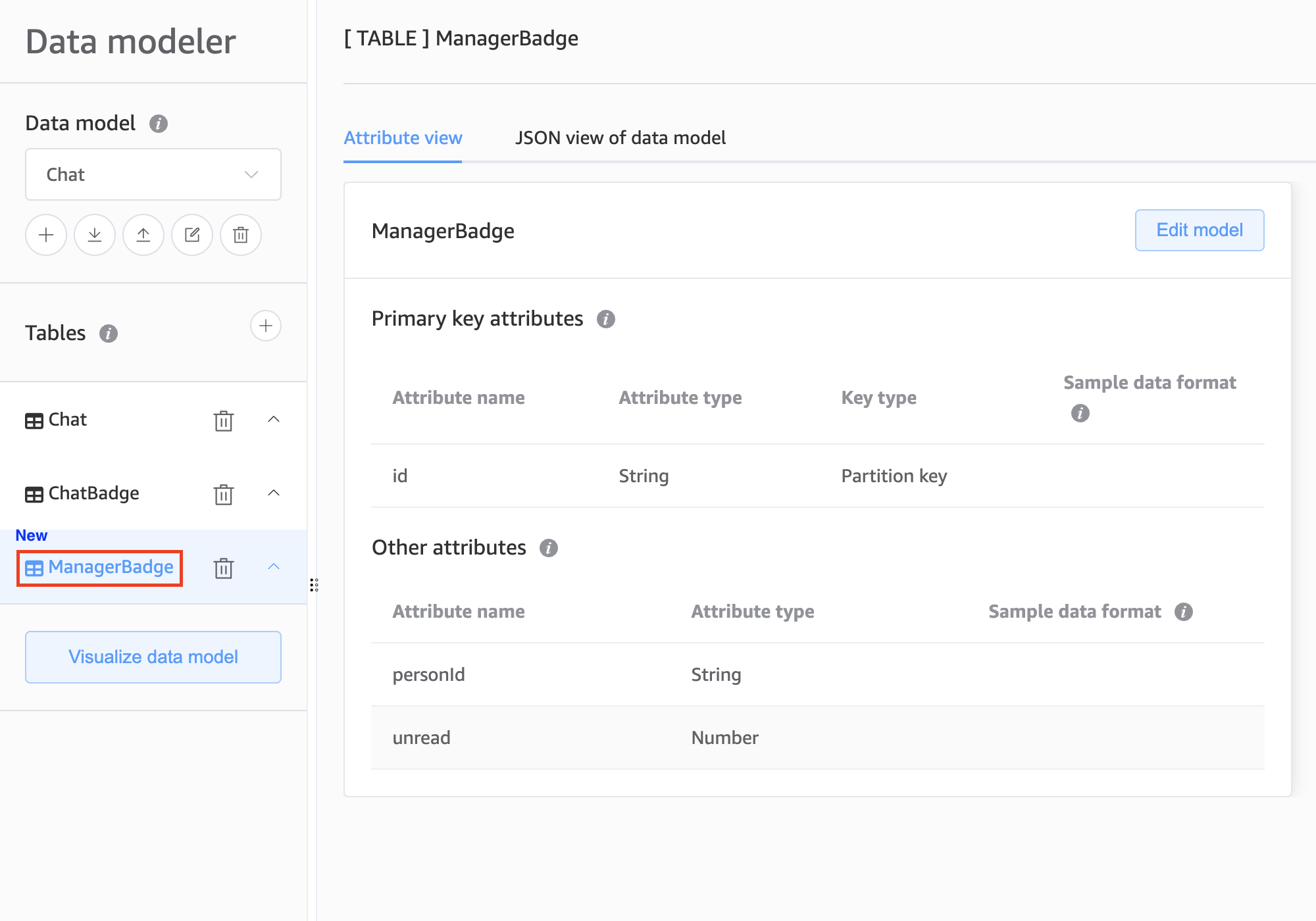Add a new table with plus icon
Viewport: 1316px width, 921px height.
[266, 326]
